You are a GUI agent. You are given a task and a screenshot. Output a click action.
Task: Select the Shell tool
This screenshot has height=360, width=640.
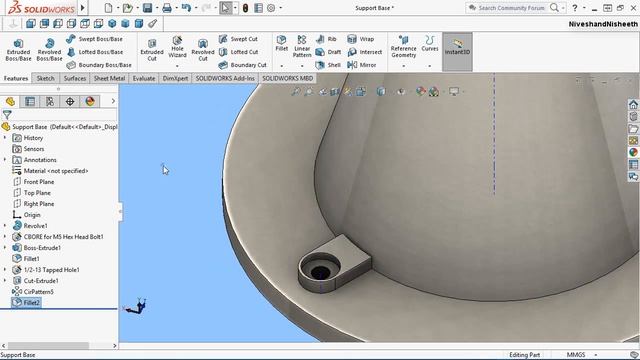tap(328, 65)
